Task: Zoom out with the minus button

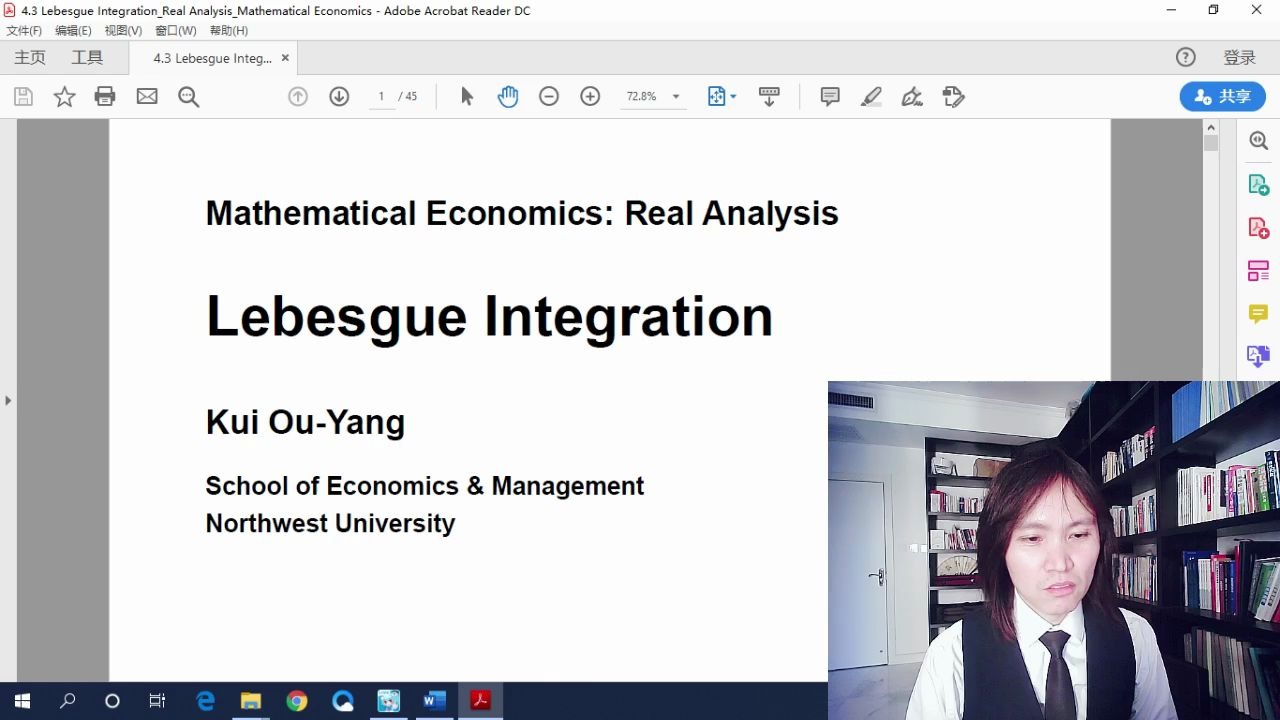Action: 549,97
